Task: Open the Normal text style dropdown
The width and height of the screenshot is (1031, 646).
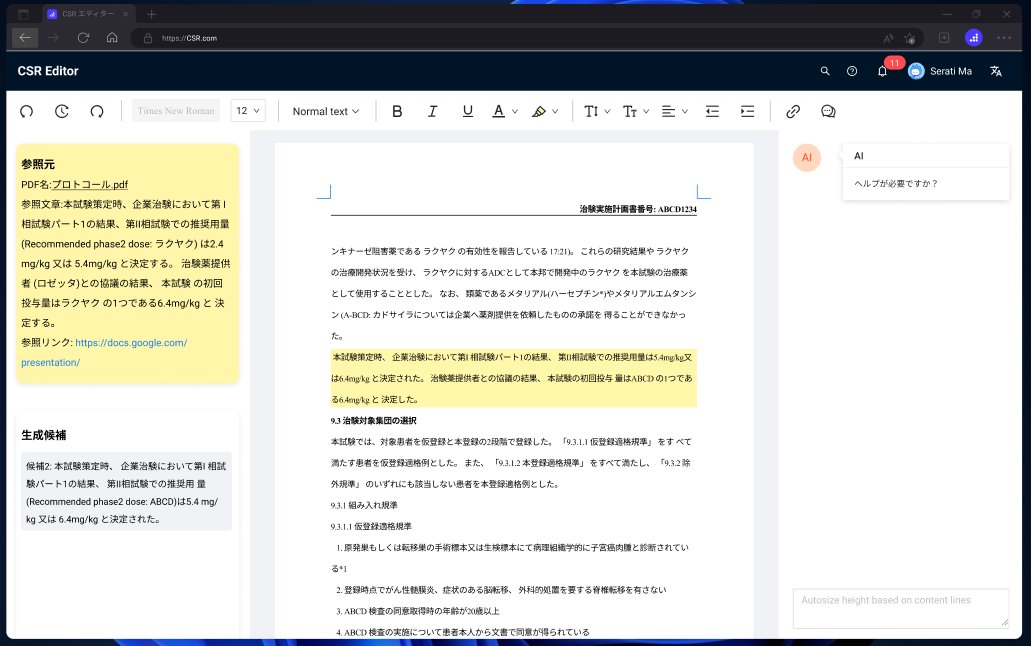Action: tap(326, 111)
